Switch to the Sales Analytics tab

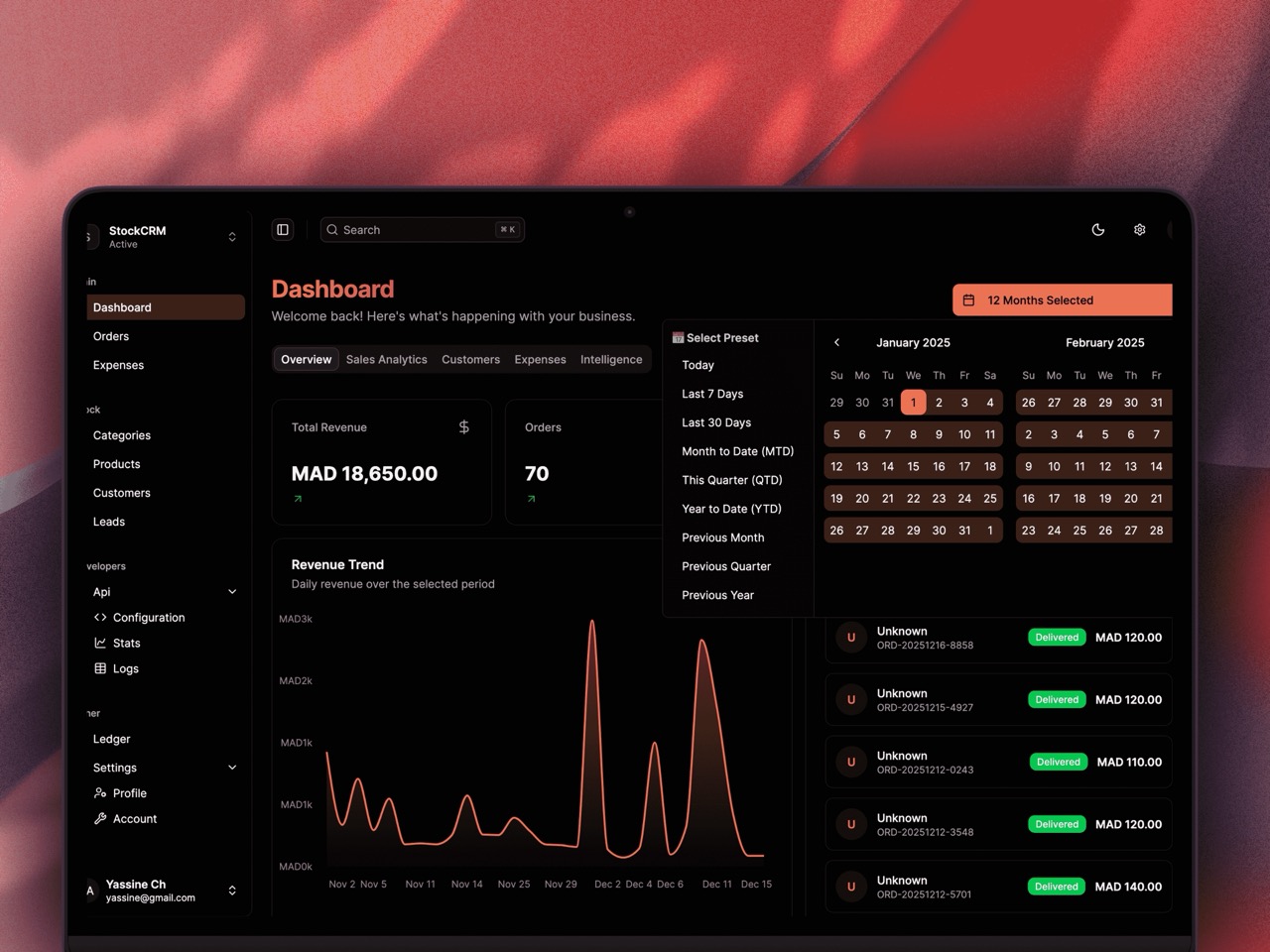pyautogui.click(x=386, y=359)
